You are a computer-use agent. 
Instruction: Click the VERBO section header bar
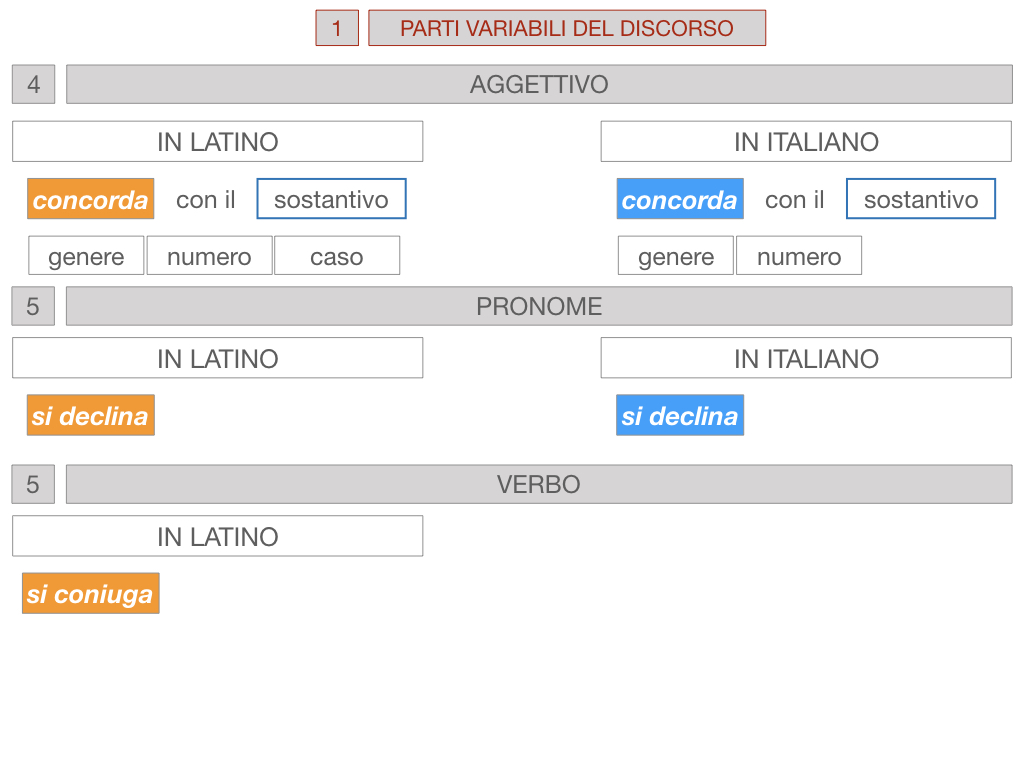(539, 484)
